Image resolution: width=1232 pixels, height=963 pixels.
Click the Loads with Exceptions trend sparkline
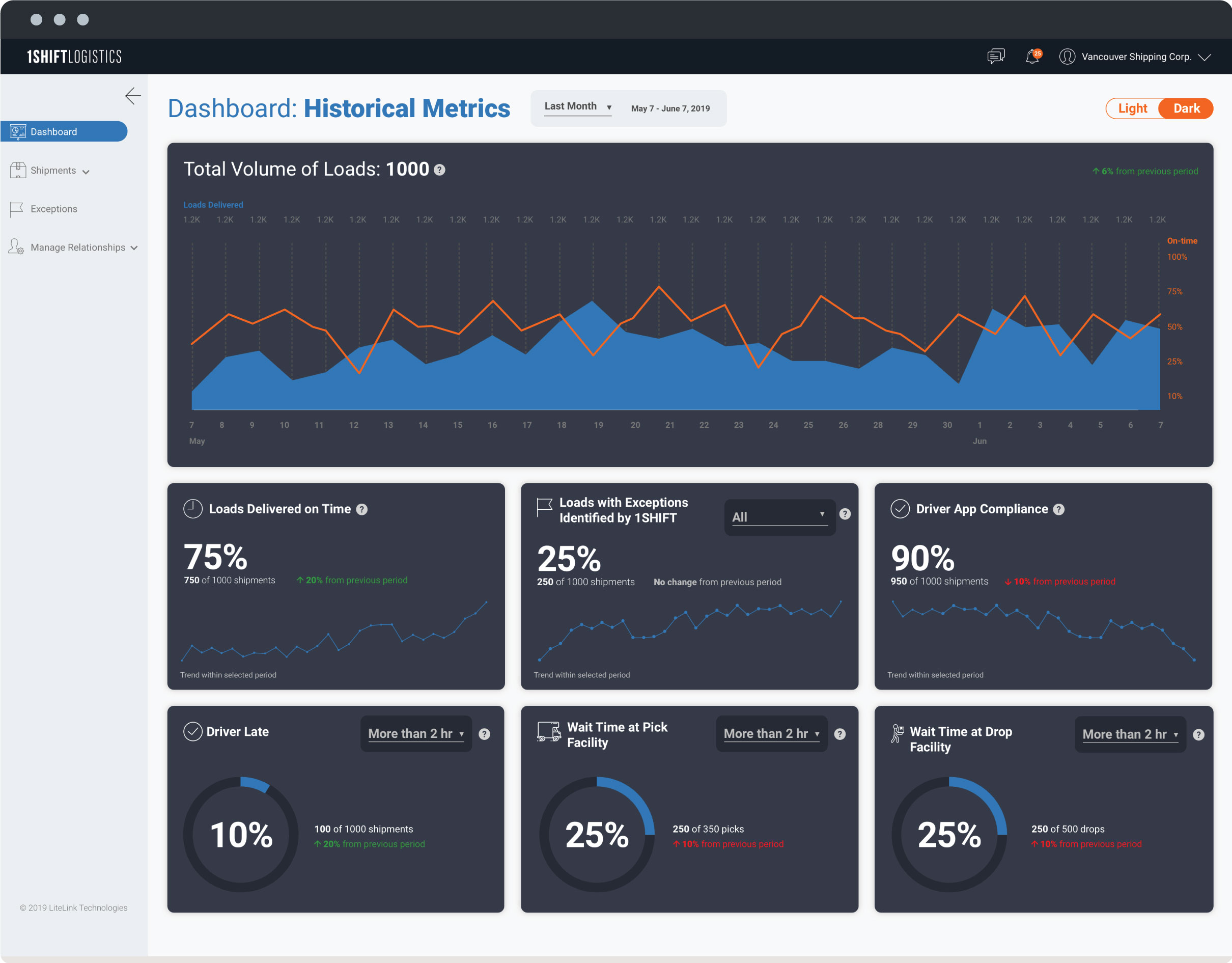click(x=690, y=631)
